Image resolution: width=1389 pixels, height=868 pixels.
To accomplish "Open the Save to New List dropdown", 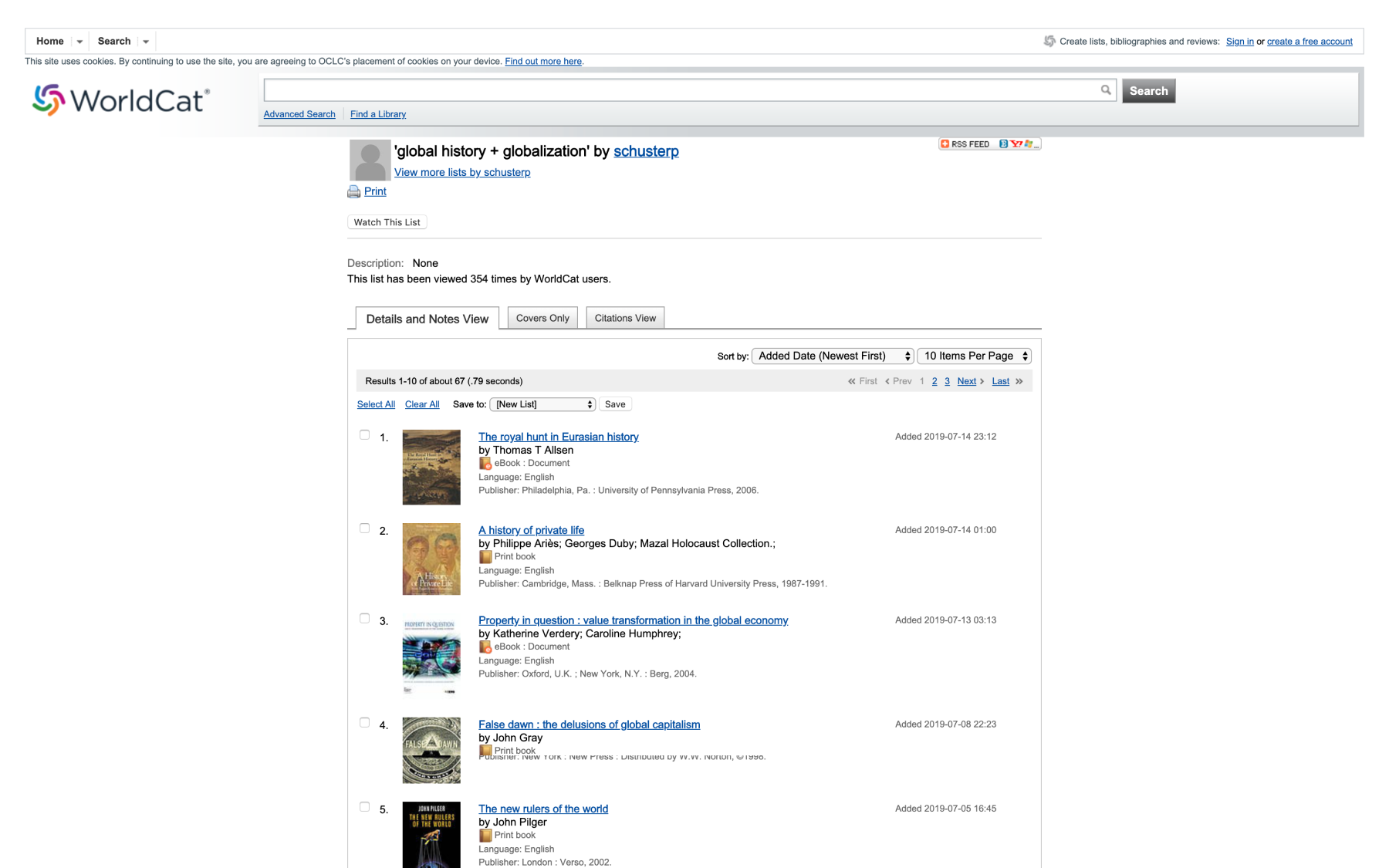I will point(542,404).
